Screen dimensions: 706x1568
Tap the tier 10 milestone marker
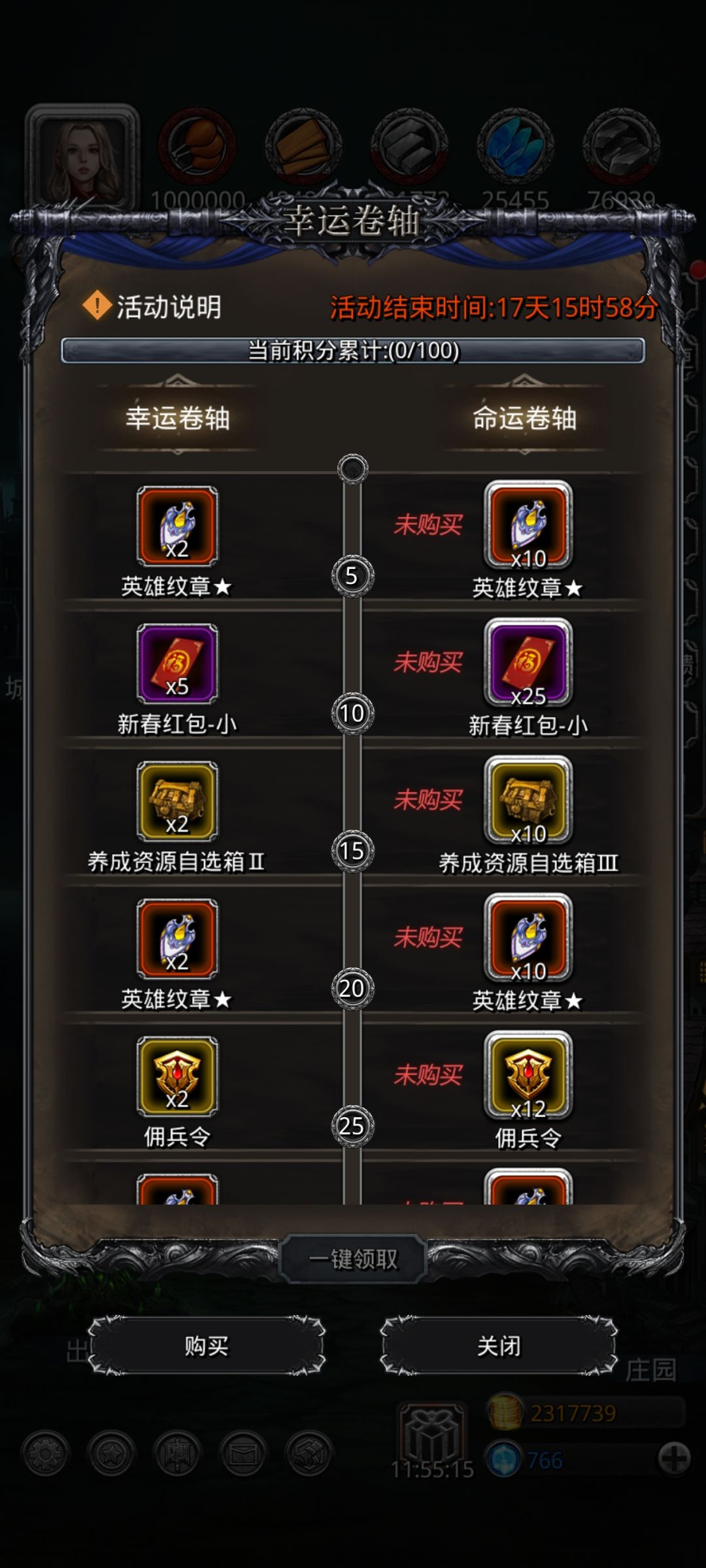coord(352,713)
